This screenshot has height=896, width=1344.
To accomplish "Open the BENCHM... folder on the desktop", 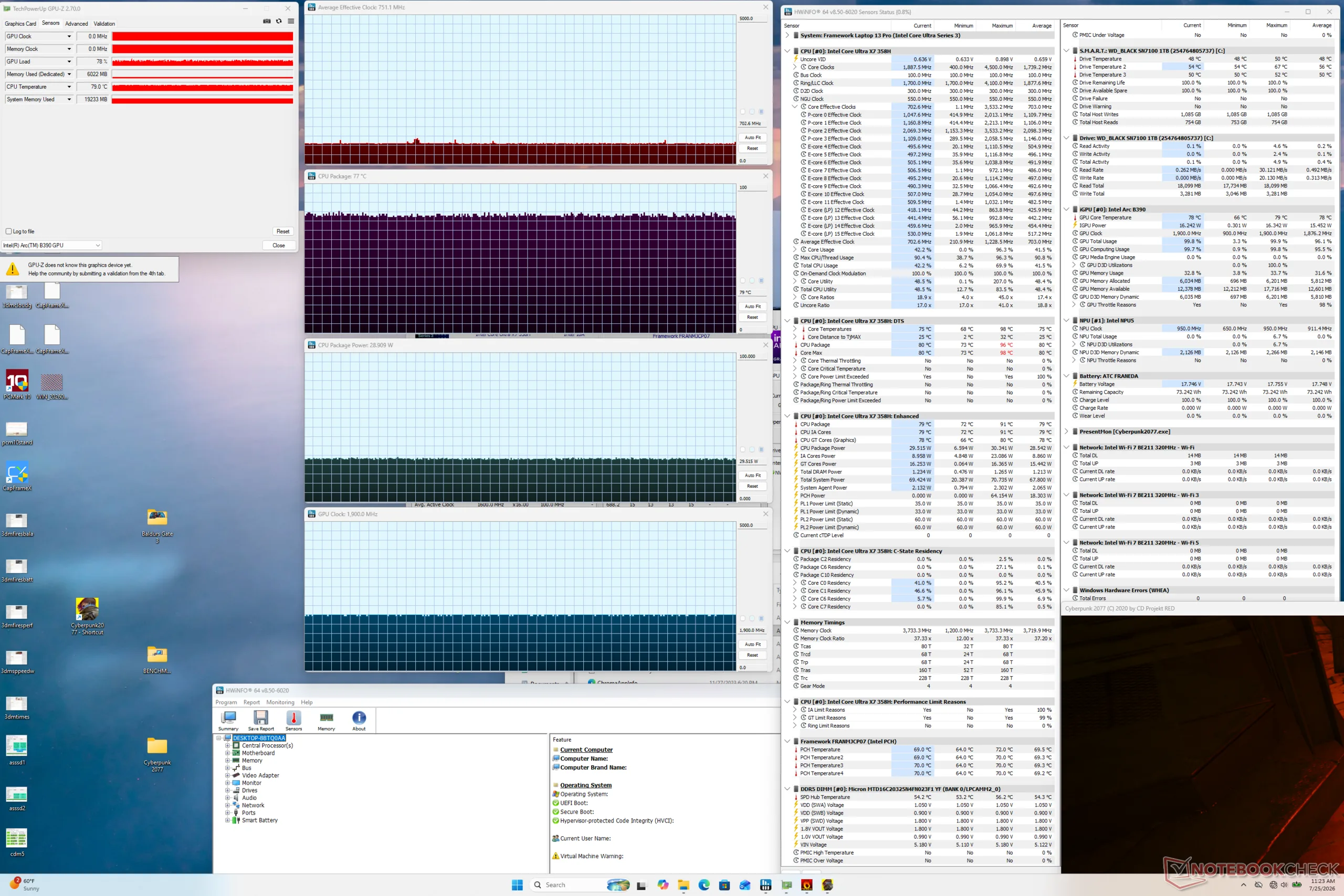I will (x=157, y=659).
